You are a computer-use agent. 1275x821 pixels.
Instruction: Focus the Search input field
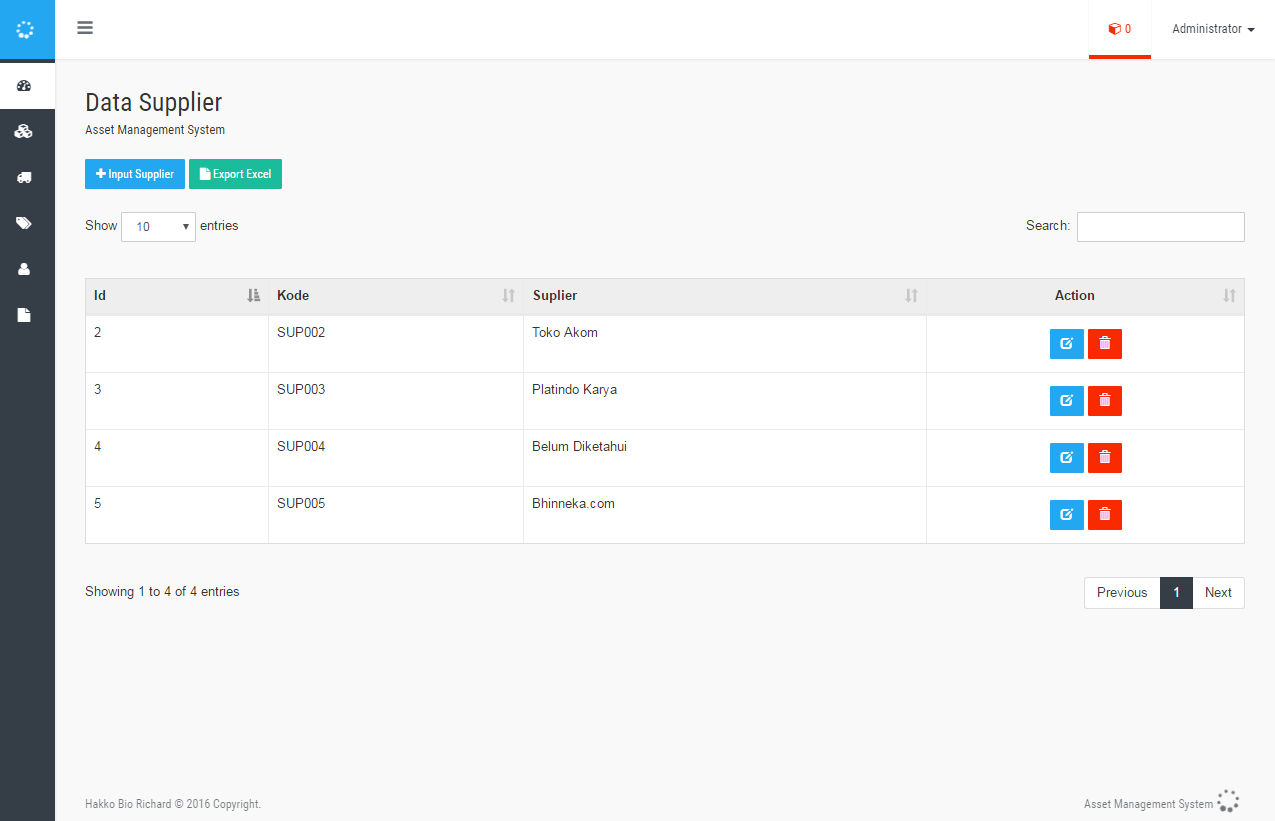click(x=1161, y=227)
